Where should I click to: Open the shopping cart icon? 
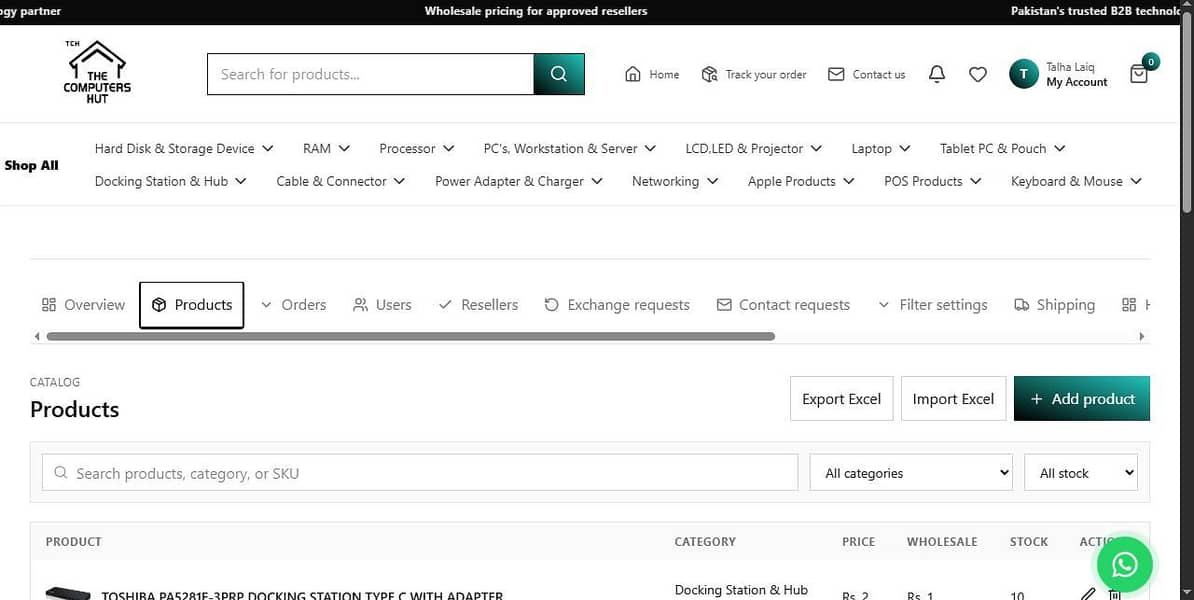pyautogui.click(x=1139, y=74)
